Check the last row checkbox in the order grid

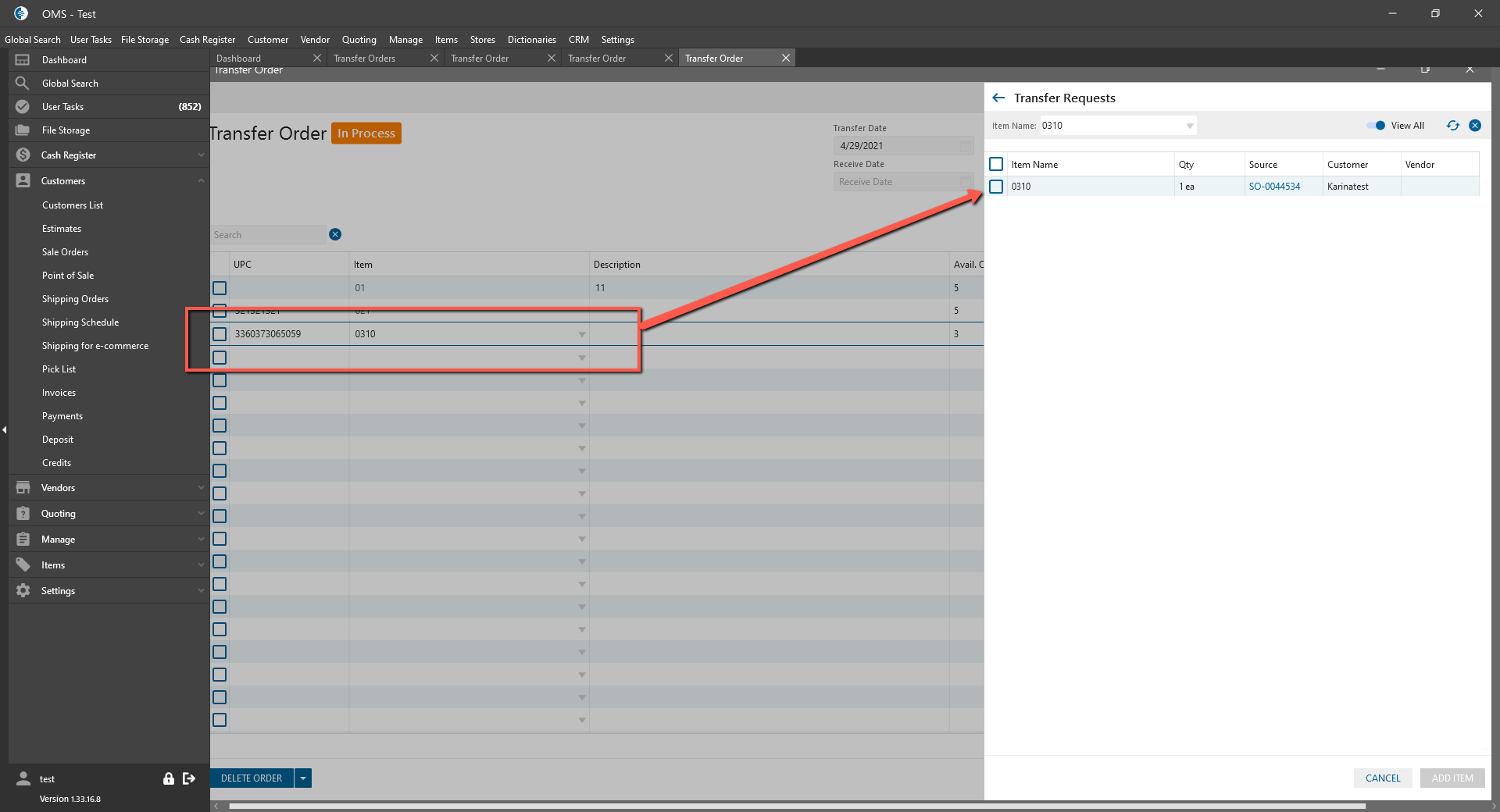click(220, 720)
